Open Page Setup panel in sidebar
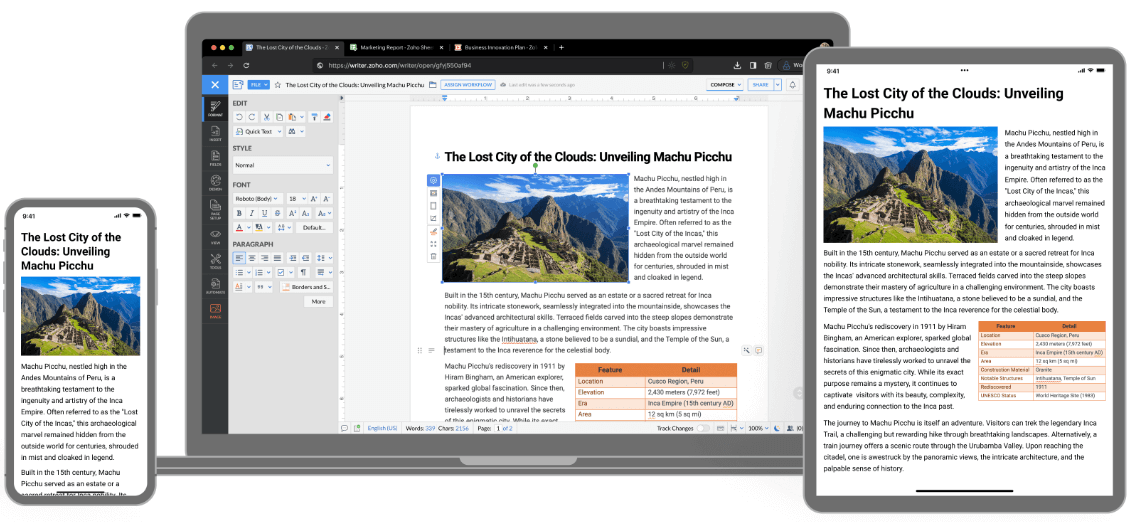 pyautogui.click(x=215, y=210)
